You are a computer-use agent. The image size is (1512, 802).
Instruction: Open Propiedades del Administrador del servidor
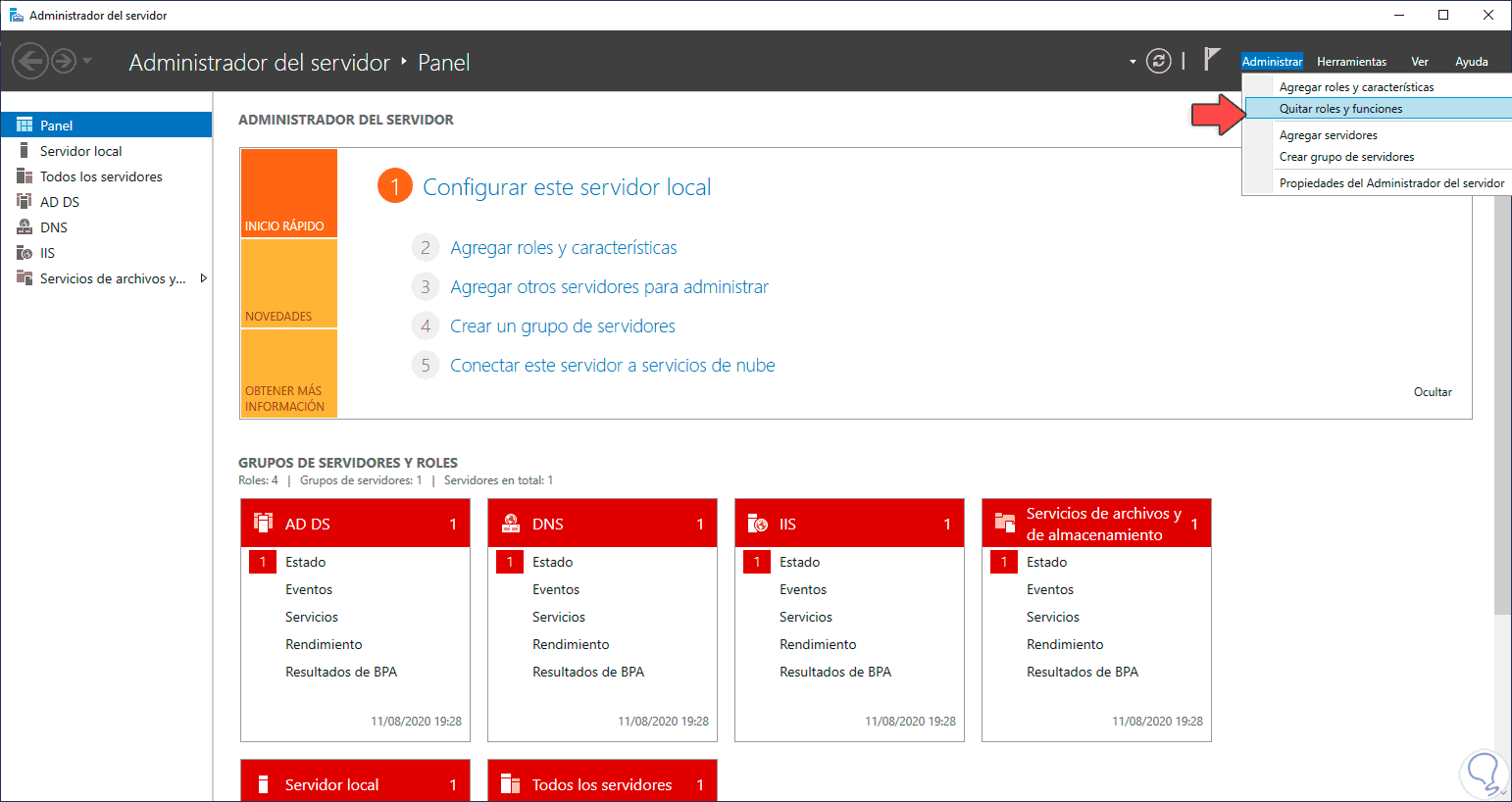tap(1378, 183)
